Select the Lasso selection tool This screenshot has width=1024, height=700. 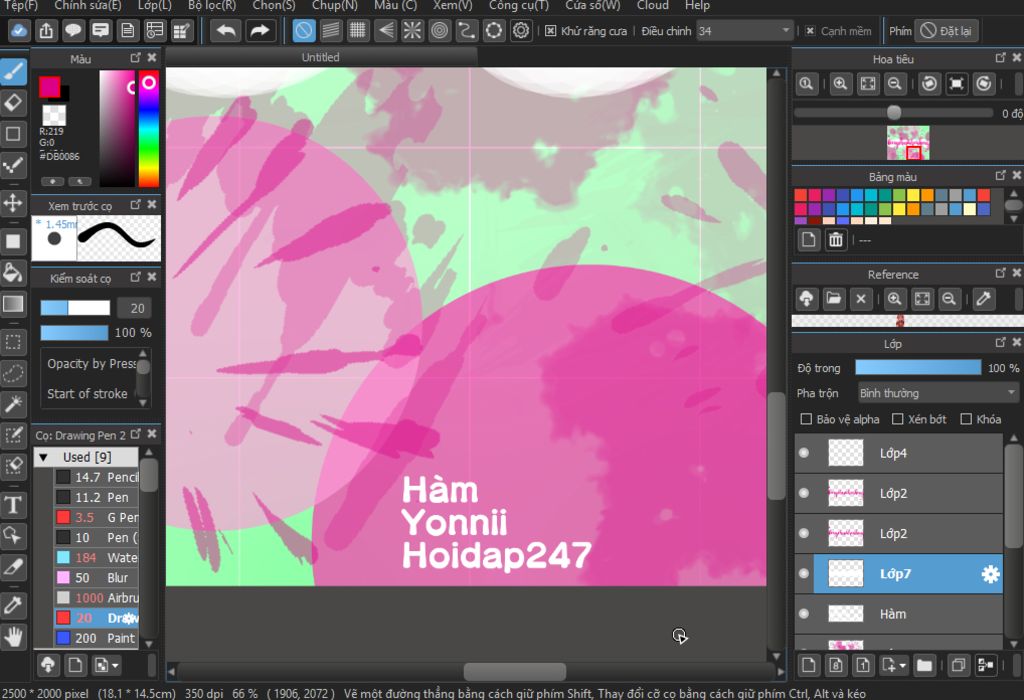coord(14,373)
